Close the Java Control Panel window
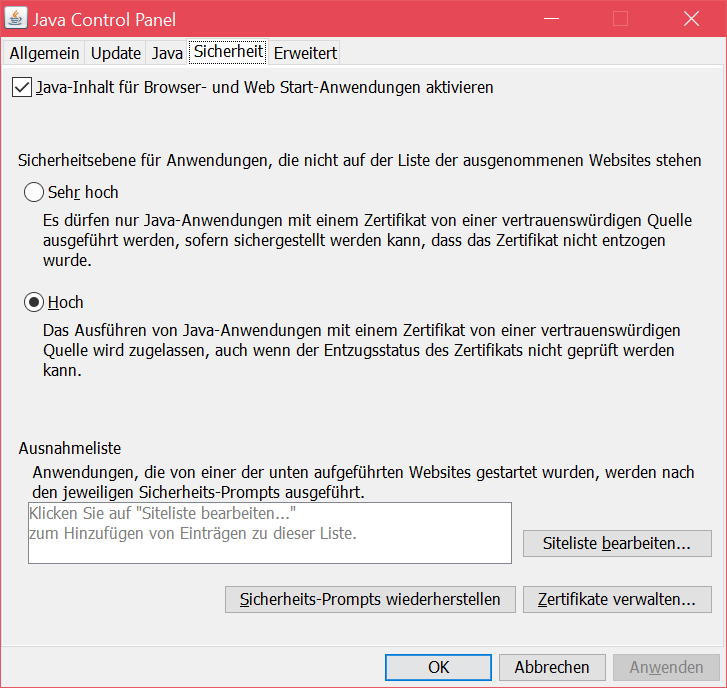 click(x=691, y=19)
